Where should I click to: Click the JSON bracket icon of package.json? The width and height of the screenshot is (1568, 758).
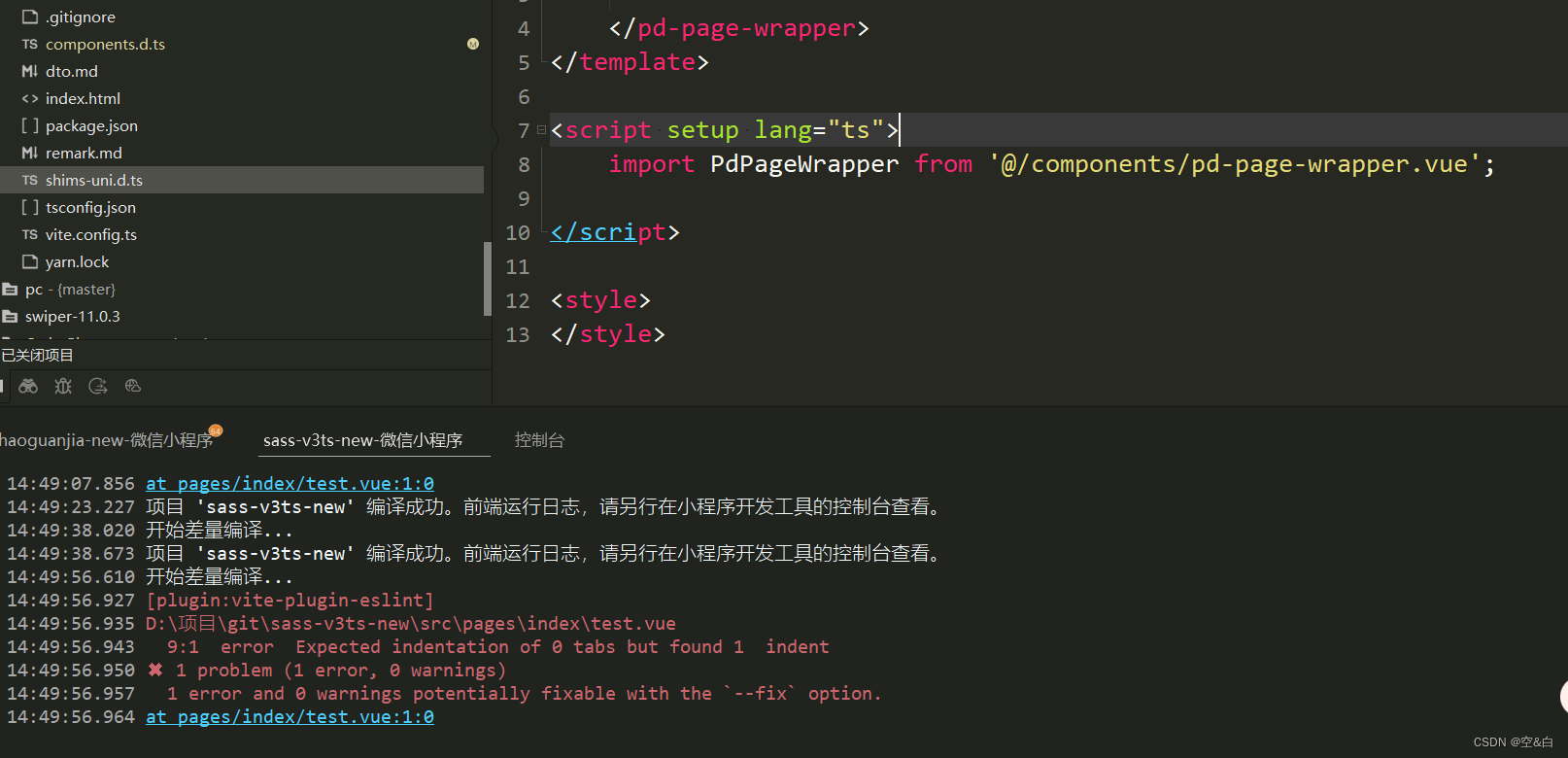tap(30, 125)
